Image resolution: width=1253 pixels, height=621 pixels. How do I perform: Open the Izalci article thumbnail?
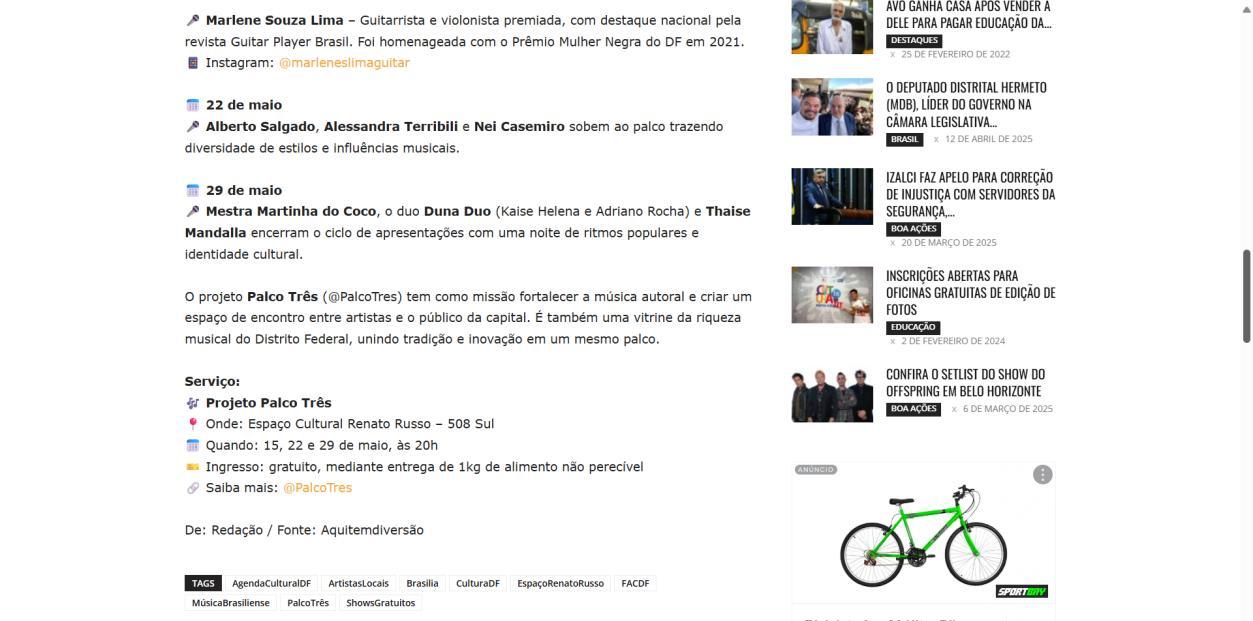tap(832, 196)
